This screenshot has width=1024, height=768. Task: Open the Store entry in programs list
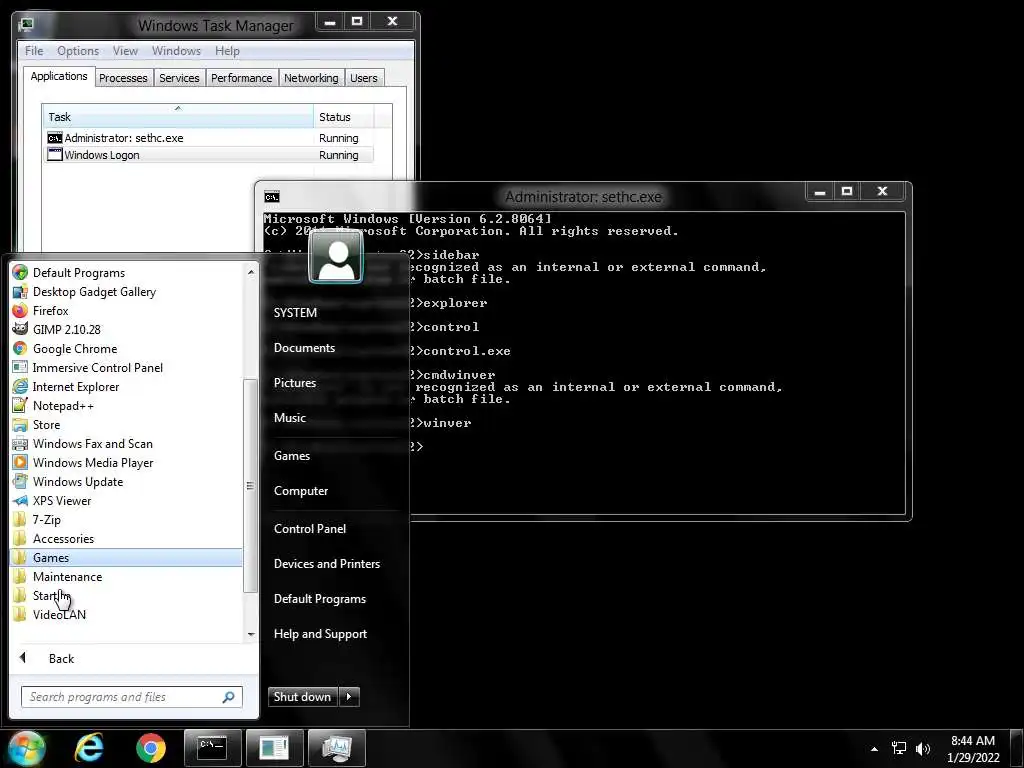[x=46, y=424]
